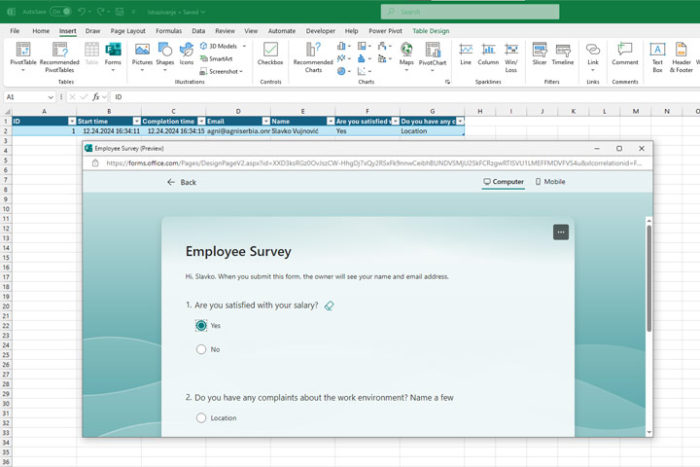Insert a Line sparkline

point(466,54)
